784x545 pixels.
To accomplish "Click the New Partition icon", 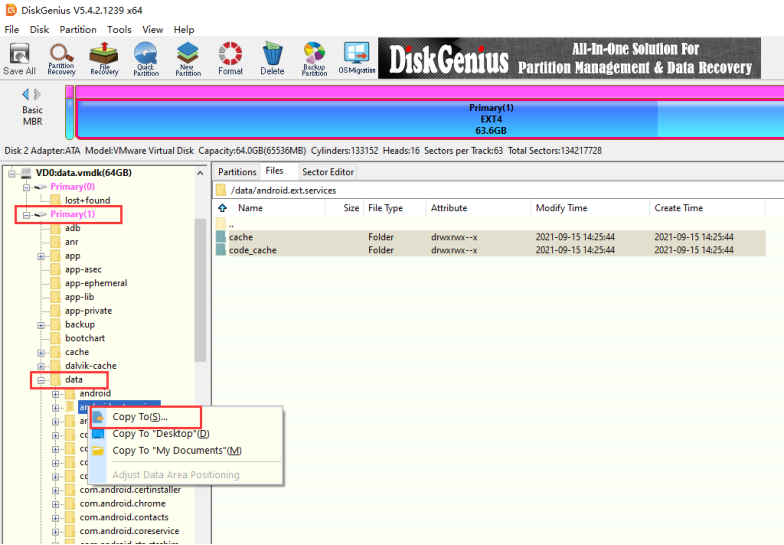I will click(x=188, y=59).
